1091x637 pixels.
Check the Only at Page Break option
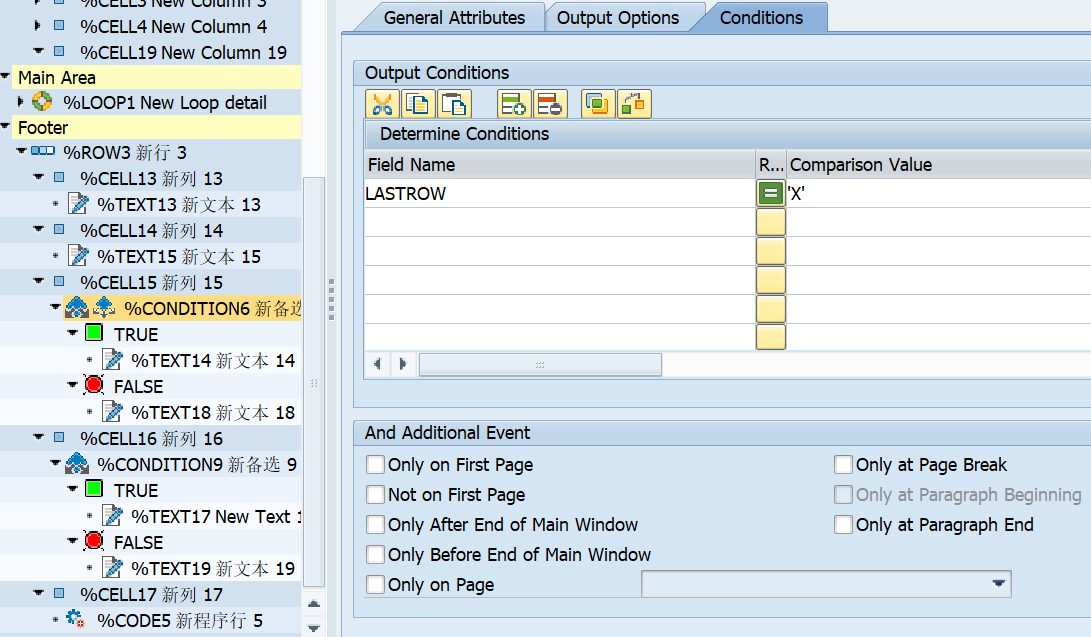[x=843, y=464]
